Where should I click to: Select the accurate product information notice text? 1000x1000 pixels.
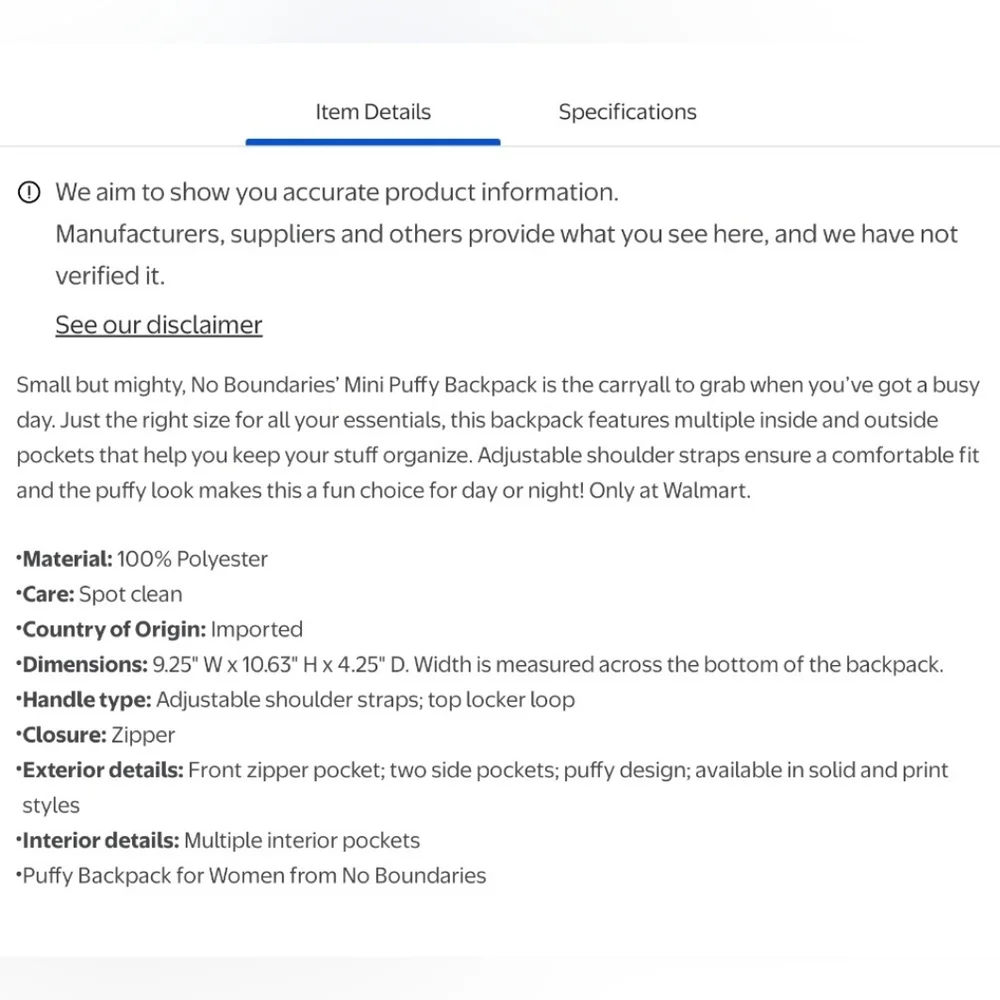coord(337,192)
